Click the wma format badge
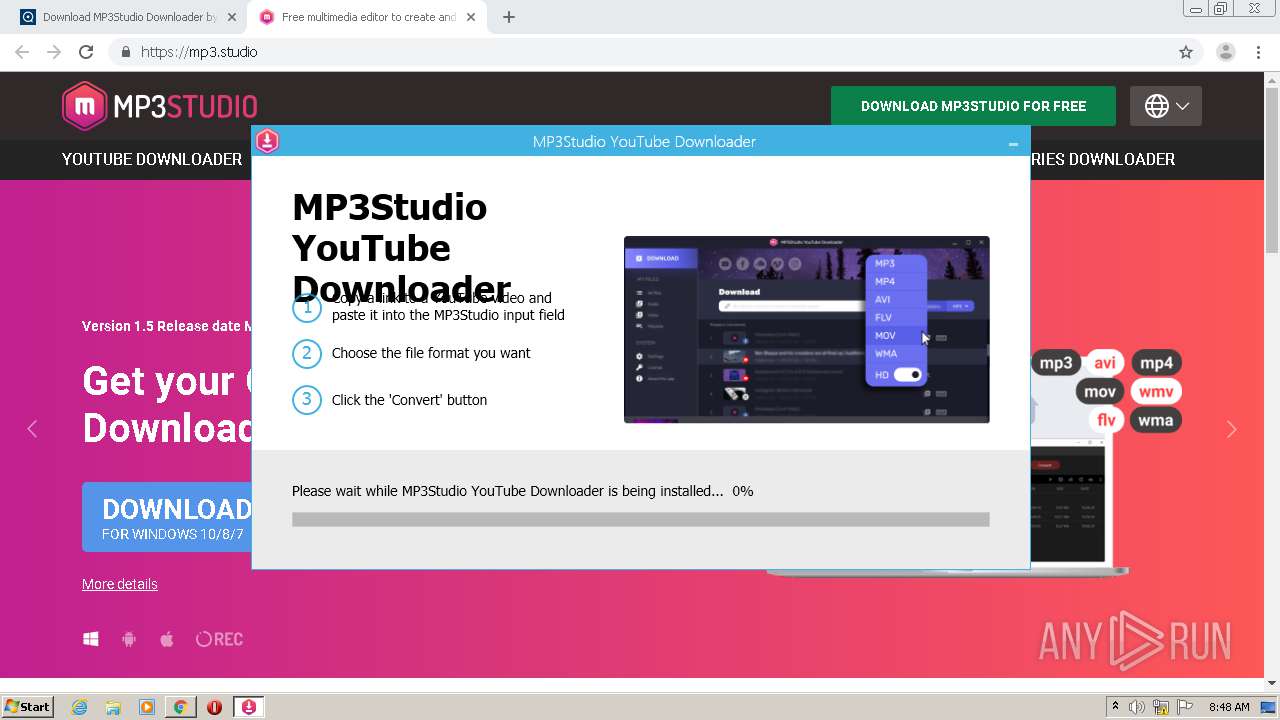Screen dimensions: 1280x720 tap(1155, 420)
